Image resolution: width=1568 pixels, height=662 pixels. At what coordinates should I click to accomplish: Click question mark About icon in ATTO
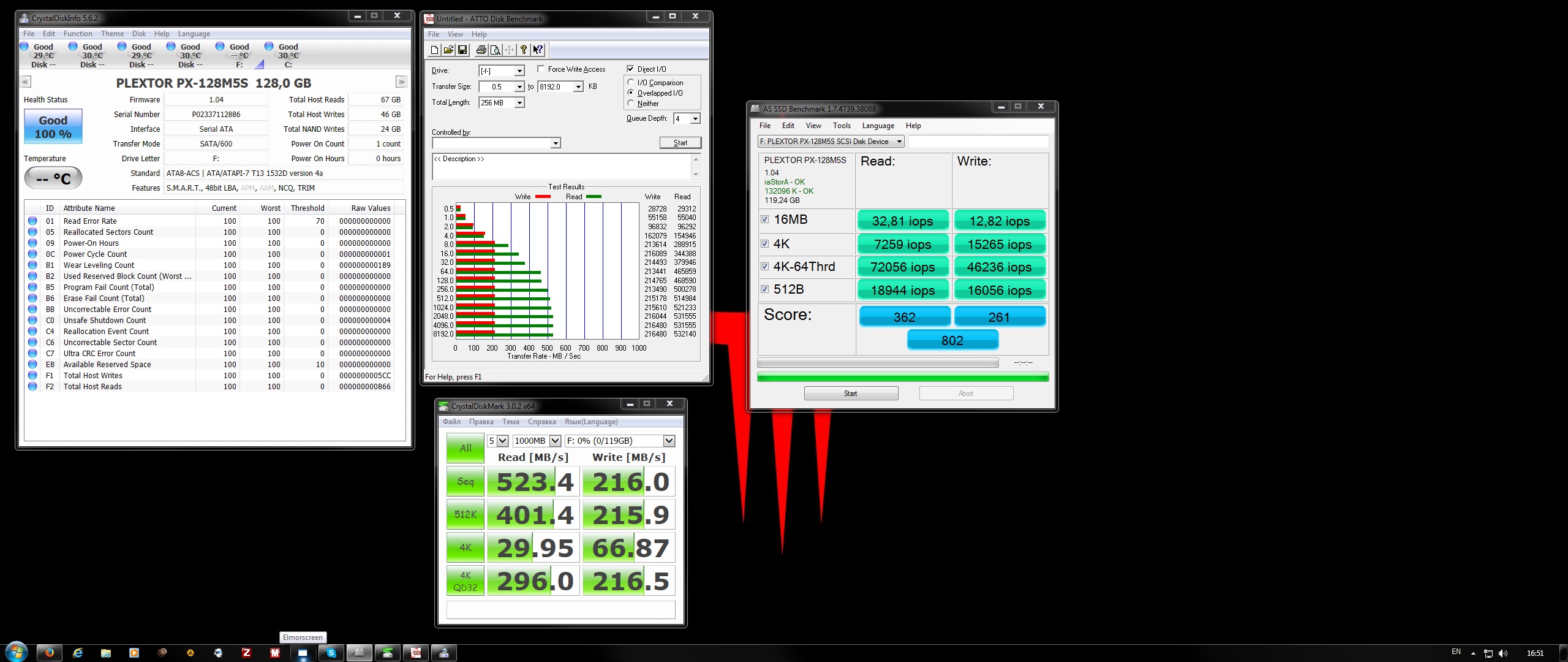pos(524,50)
